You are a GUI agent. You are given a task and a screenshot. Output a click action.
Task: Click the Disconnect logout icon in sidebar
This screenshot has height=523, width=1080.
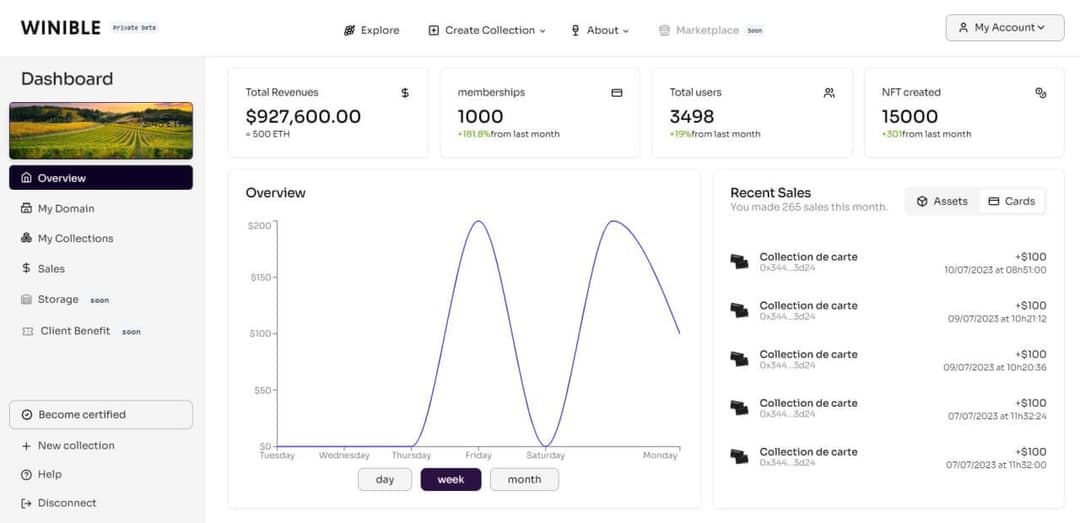(27, 503)
